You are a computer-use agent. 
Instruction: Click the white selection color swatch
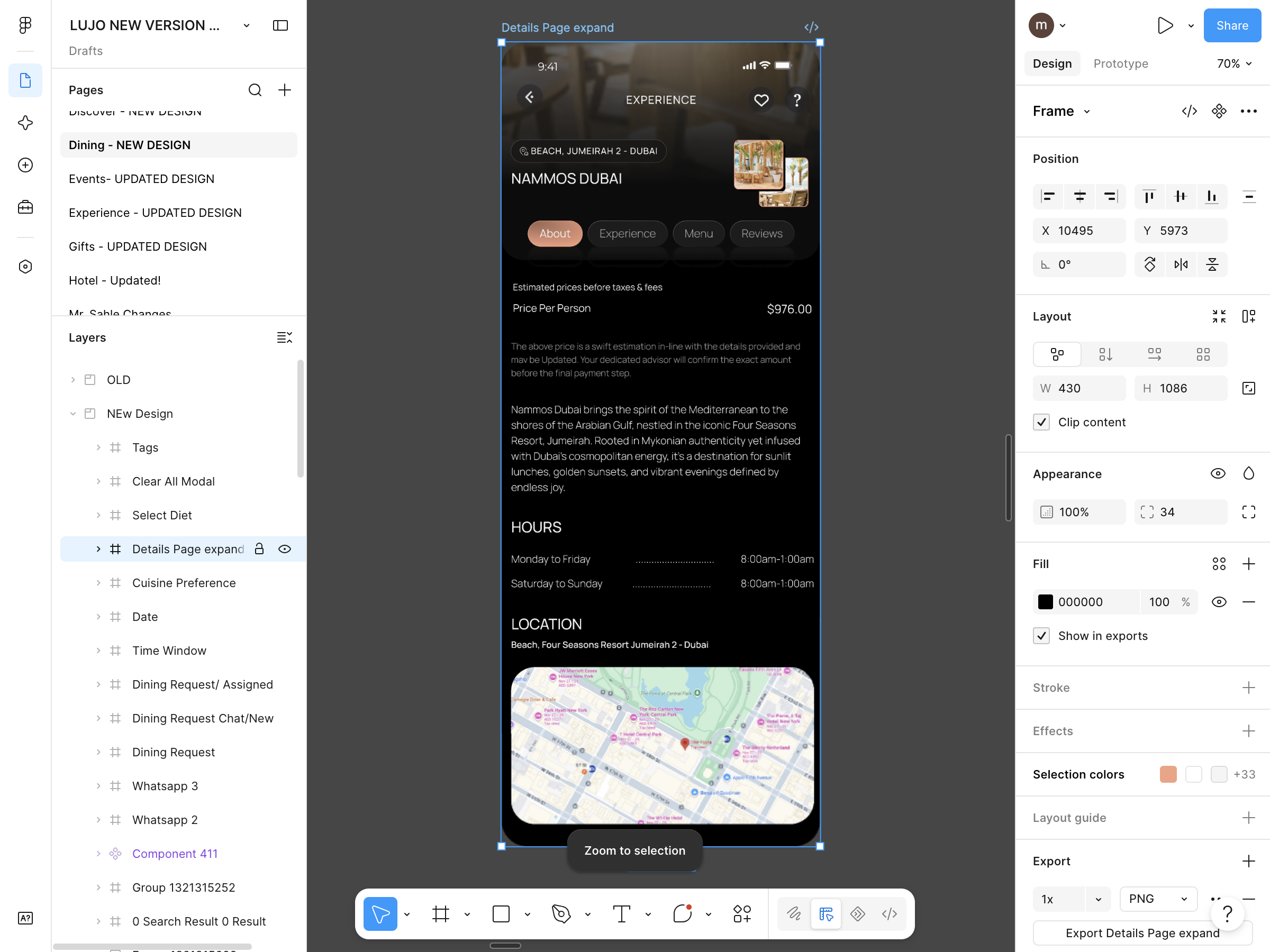point(1194,774)
